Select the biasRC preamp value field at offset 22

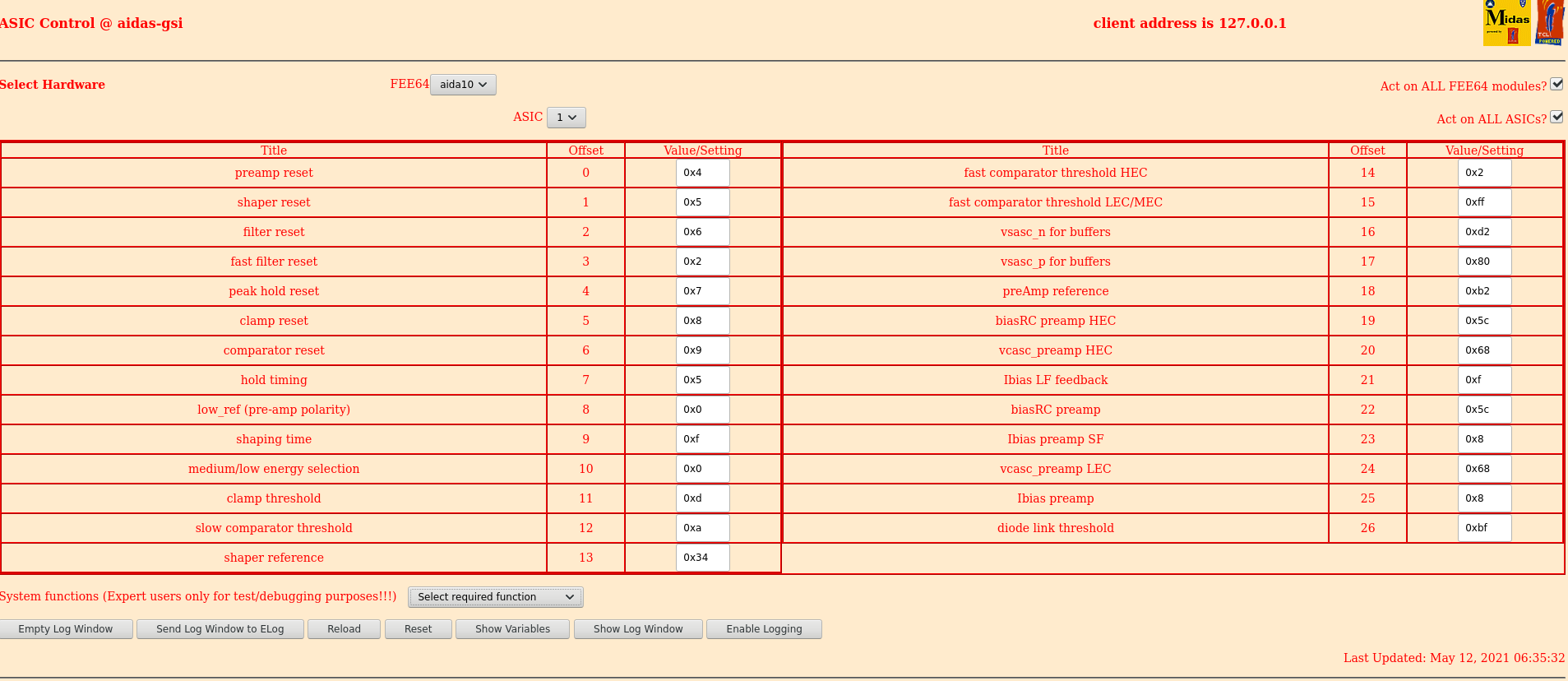[1485, 410]
